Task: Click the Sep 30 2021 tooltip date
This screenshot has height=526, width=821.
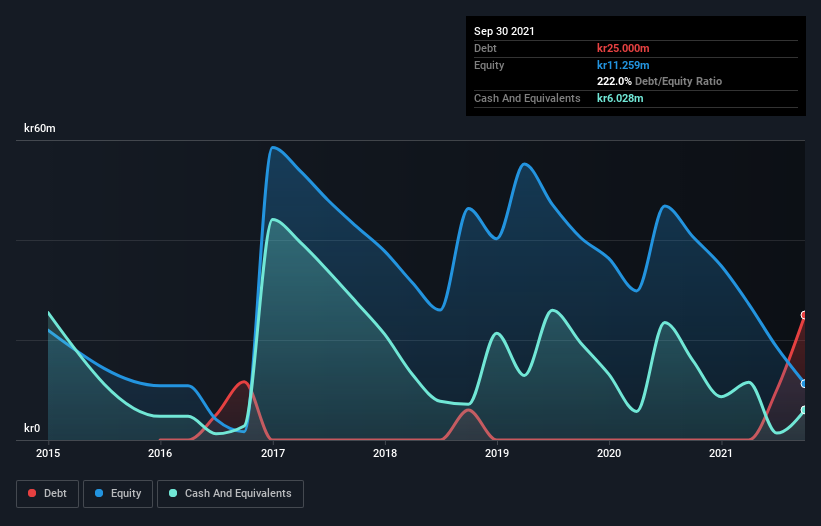Action: pyautogui.click(x=504, y=31)
